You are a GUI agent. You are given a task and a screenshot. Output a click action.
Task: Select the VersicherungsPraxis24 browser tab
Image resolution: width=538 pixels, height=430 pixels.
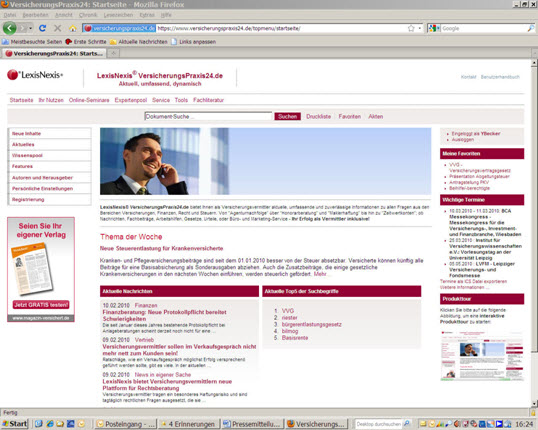coord(54,53)
